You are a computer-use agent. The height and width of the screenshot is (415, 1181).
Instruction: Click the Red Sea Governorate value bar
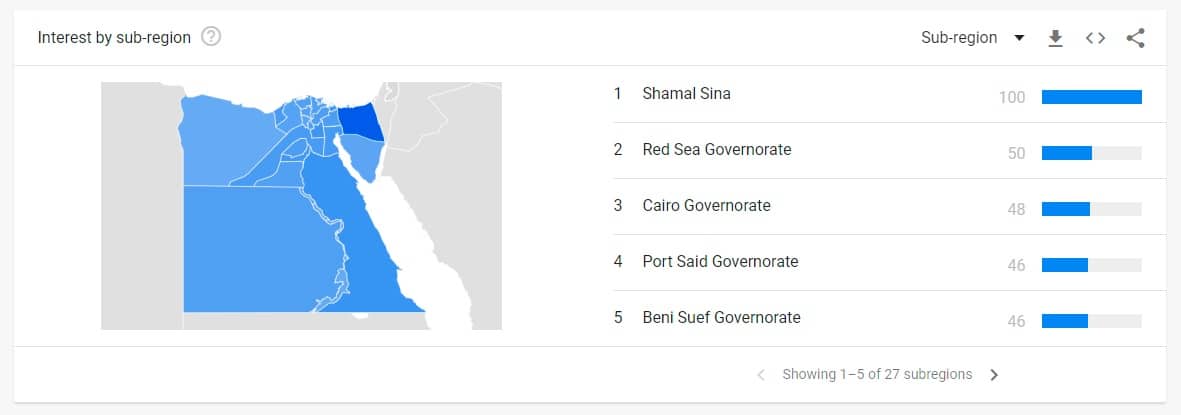point(1091,153)
